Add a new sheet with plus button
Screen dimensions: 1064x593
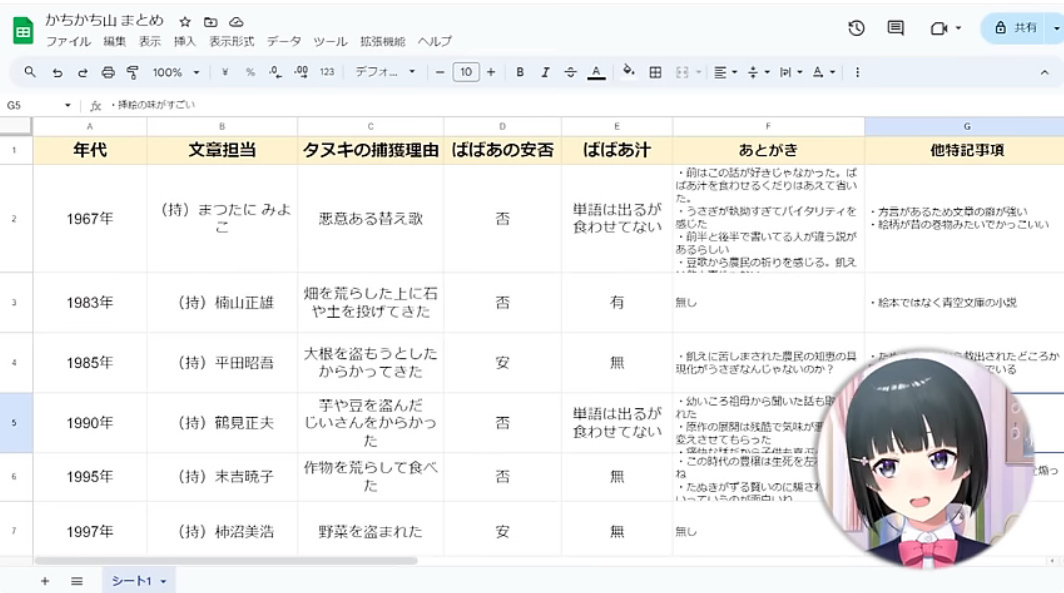(45, 581)
